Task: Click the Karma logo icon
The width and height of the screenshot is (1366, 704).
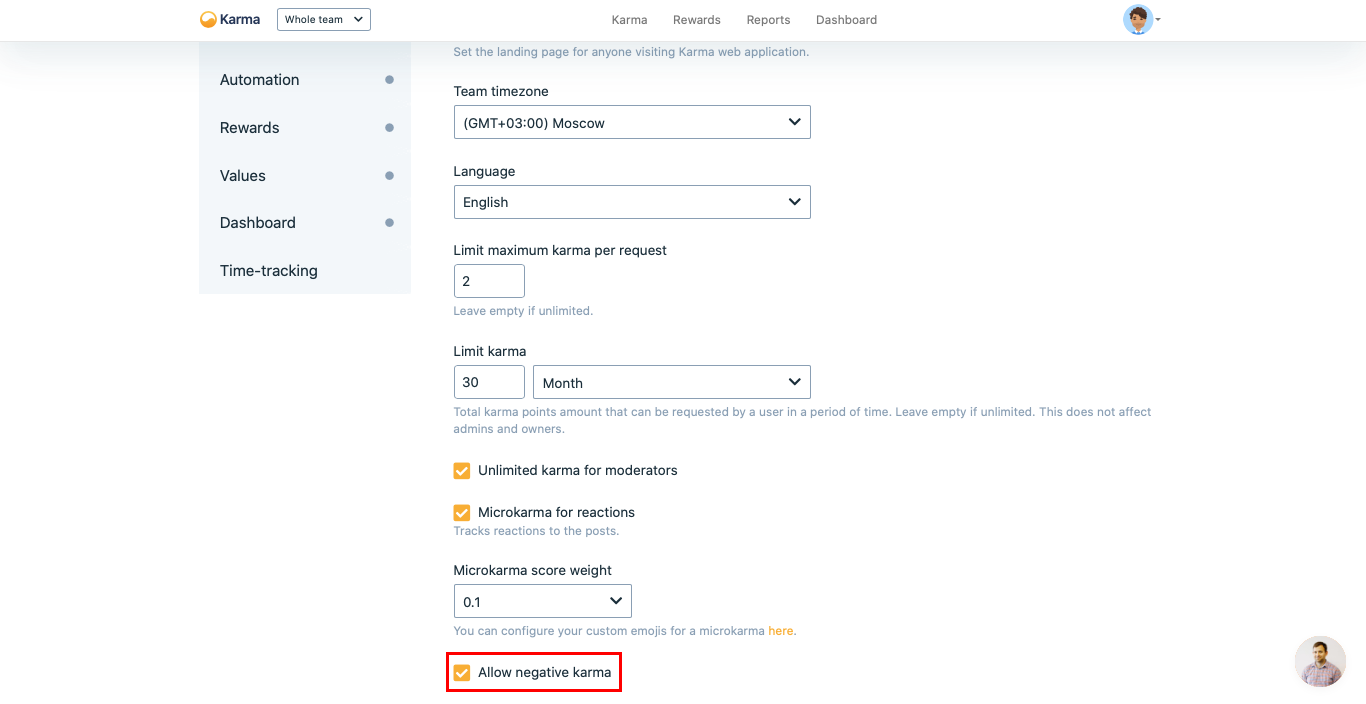Action: pos(208,19)
